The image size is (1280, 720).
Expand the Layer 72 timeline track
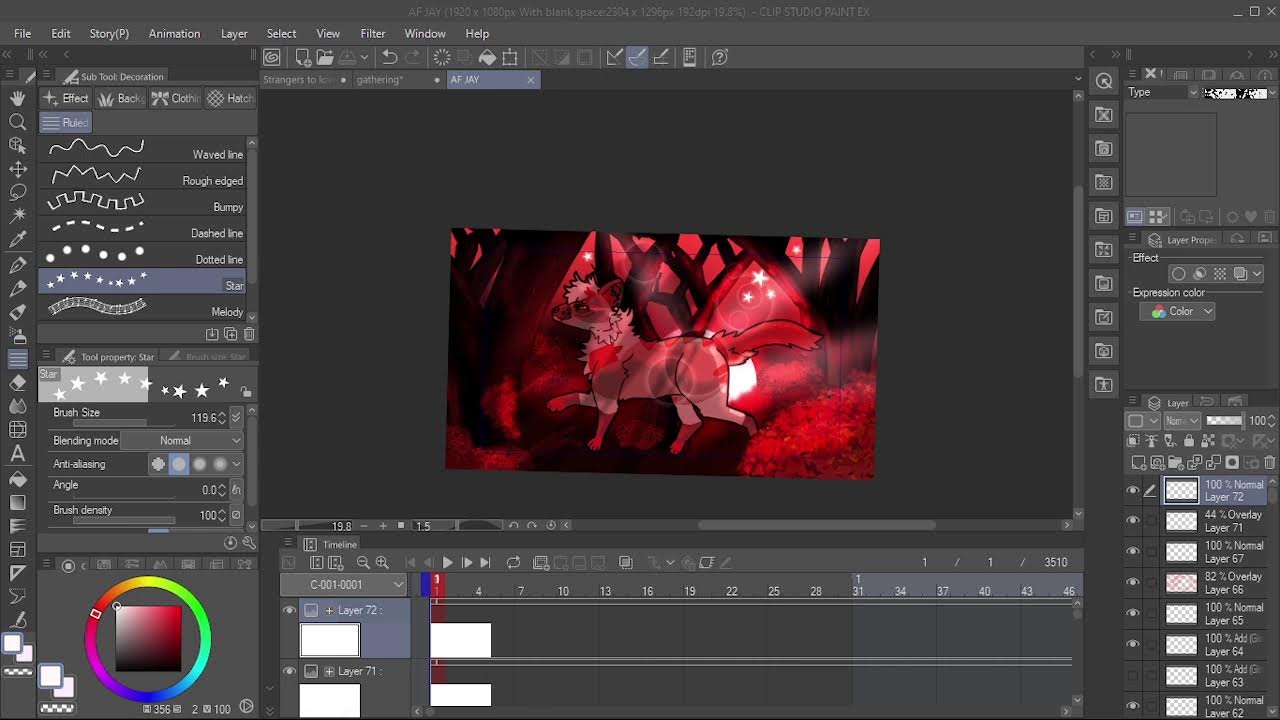329,610
